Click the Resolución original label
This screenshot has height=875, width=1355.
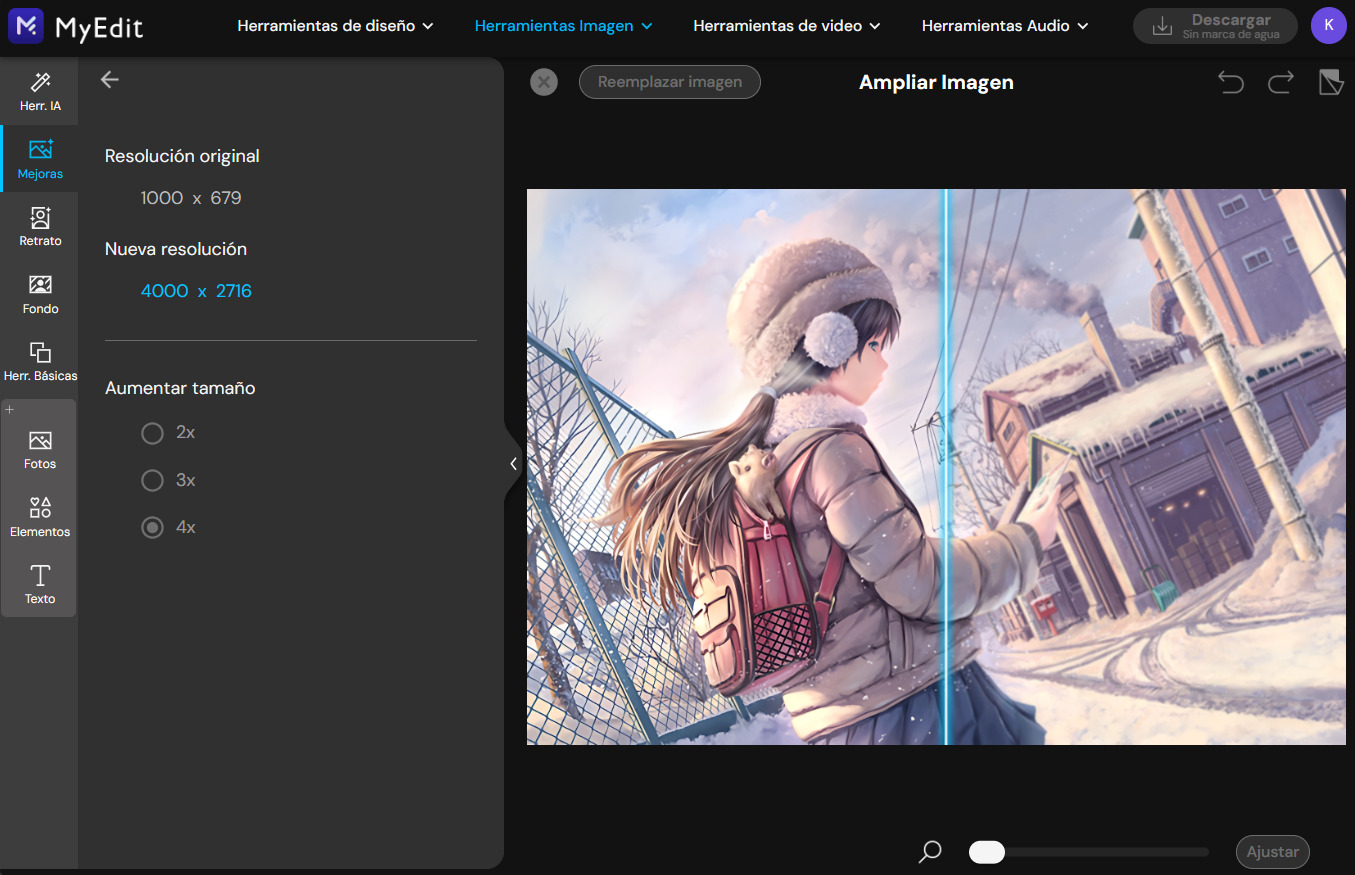click(x=182, y=156)
